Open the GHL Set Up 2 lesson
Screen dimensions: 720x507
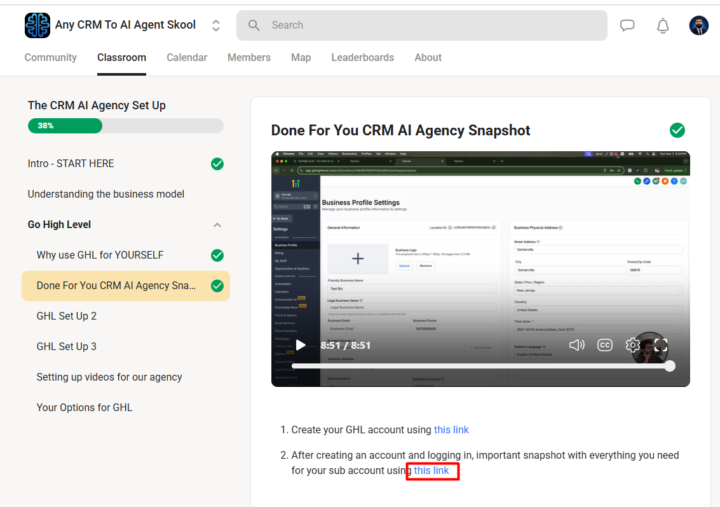[67, 316]
